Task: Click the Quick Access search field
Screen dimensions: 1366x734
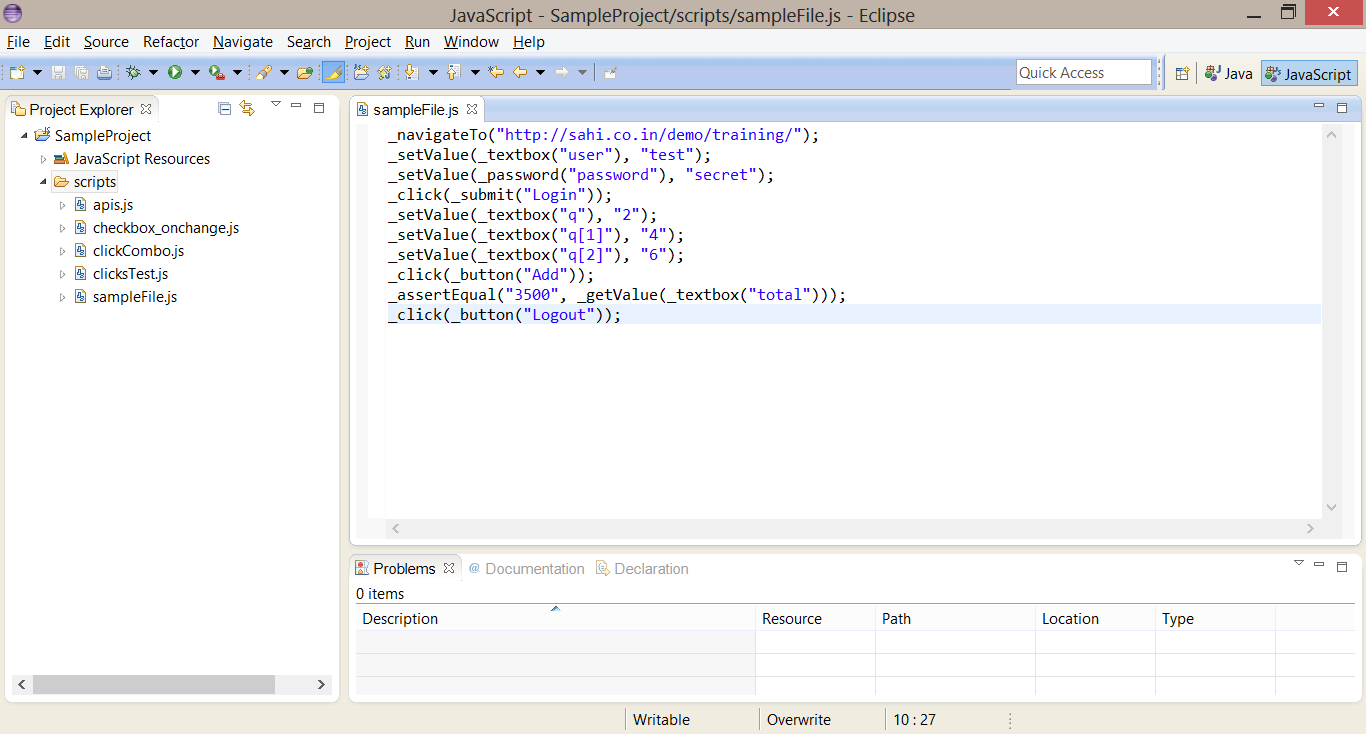Action: coord(1084,72)
